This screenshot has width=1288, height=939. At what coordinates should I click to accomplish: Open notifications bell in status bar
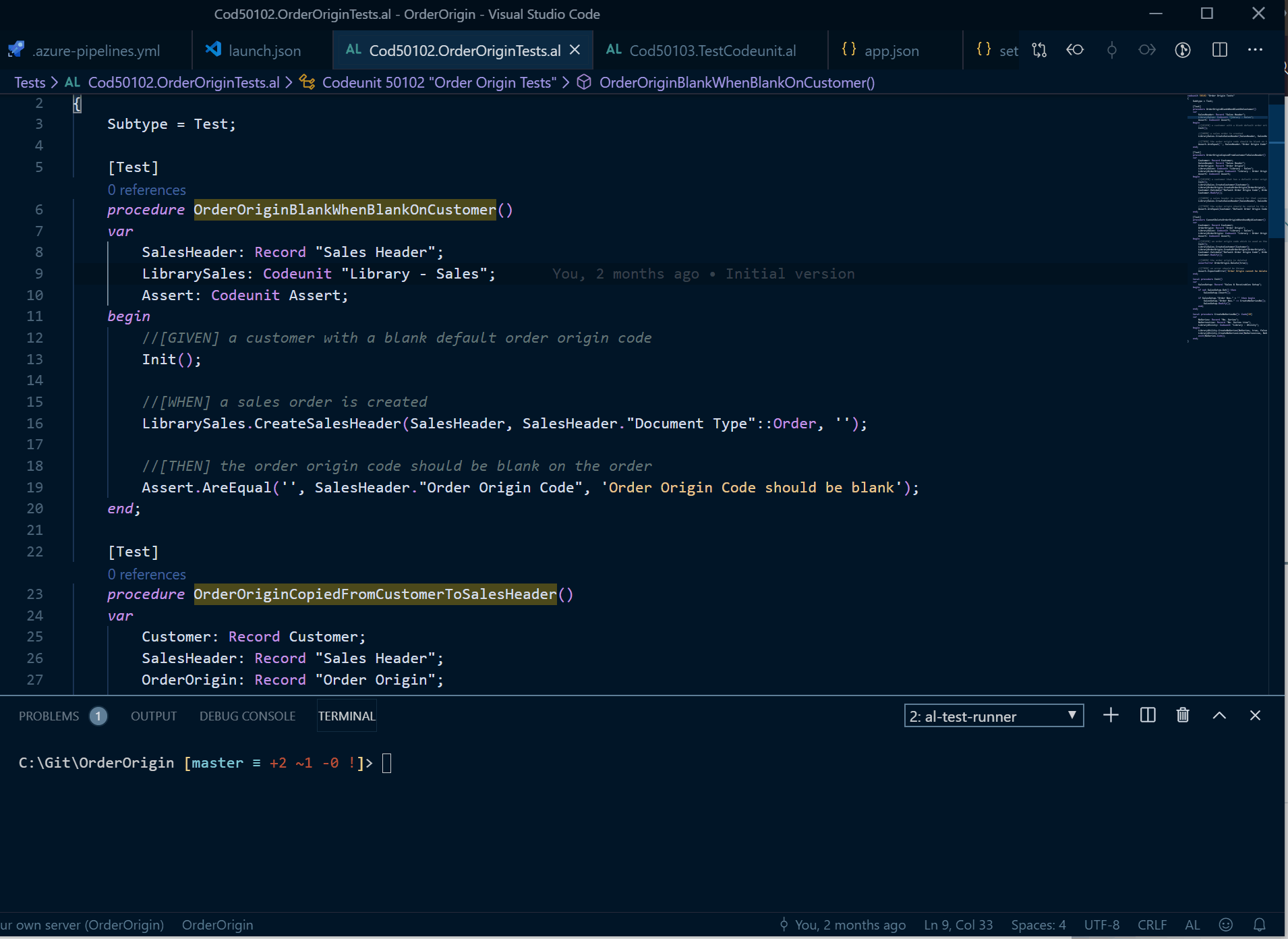(x=1259, y=925)
